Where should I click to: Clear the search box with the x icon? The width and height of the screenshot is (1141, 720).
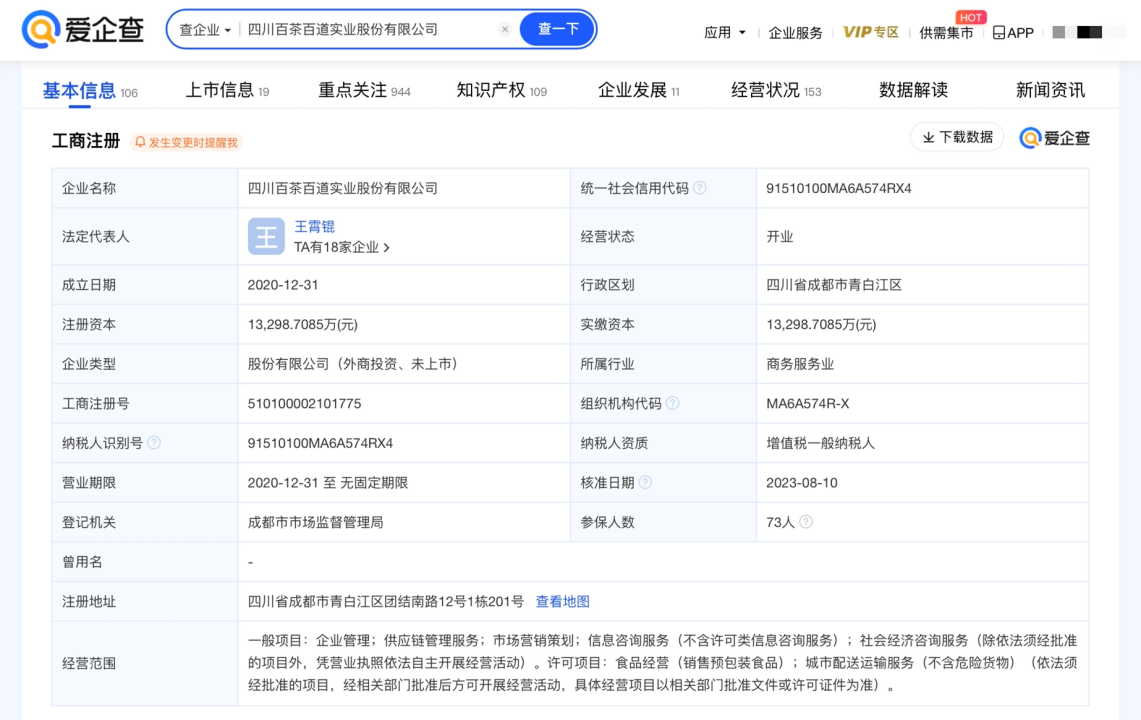click(505, 29)
